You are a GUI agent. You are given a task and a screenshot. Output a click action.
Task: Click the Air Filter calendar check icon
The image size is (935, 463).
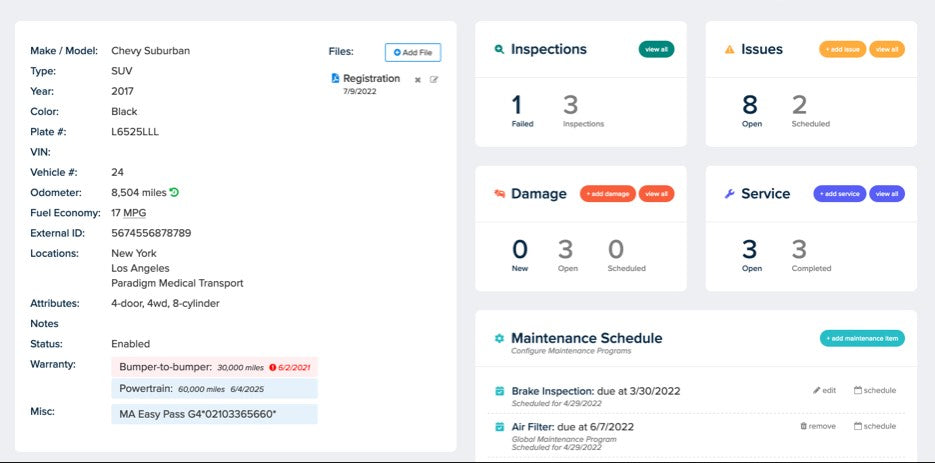[x=500, y=427]
